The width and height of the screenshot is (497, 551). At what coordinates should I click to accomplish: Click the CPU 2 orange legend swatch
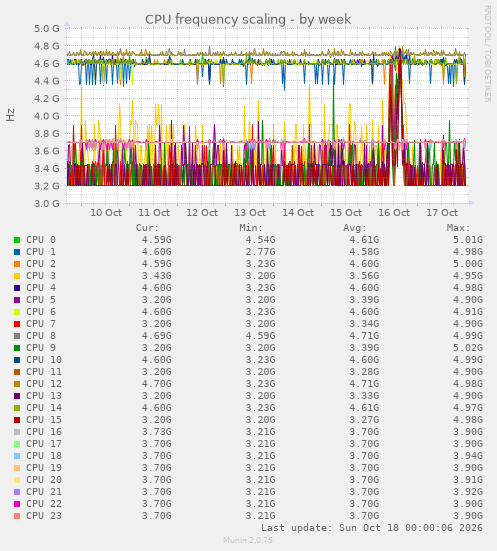pos(17,264)
